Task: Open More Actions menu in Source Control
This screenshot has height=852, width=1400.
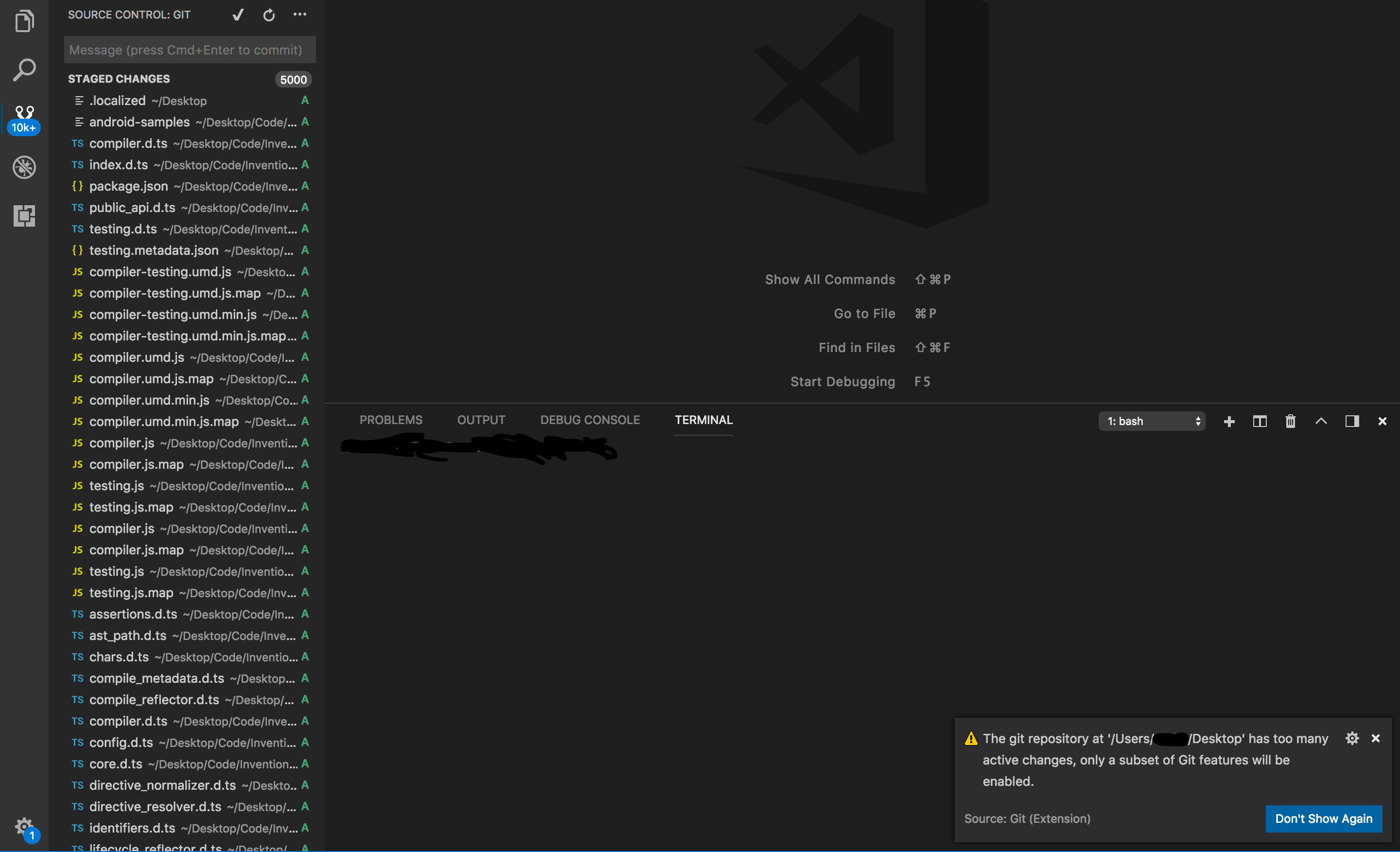Action: tap(300, 15)
